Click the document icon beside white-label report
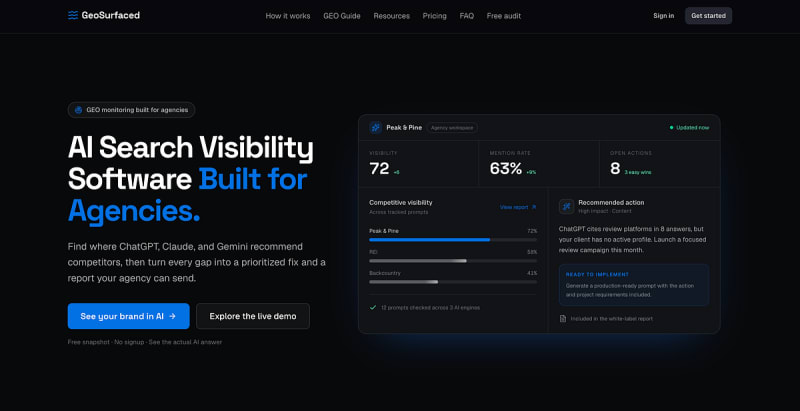Screen dimensions: 800x411 point(563,319)
